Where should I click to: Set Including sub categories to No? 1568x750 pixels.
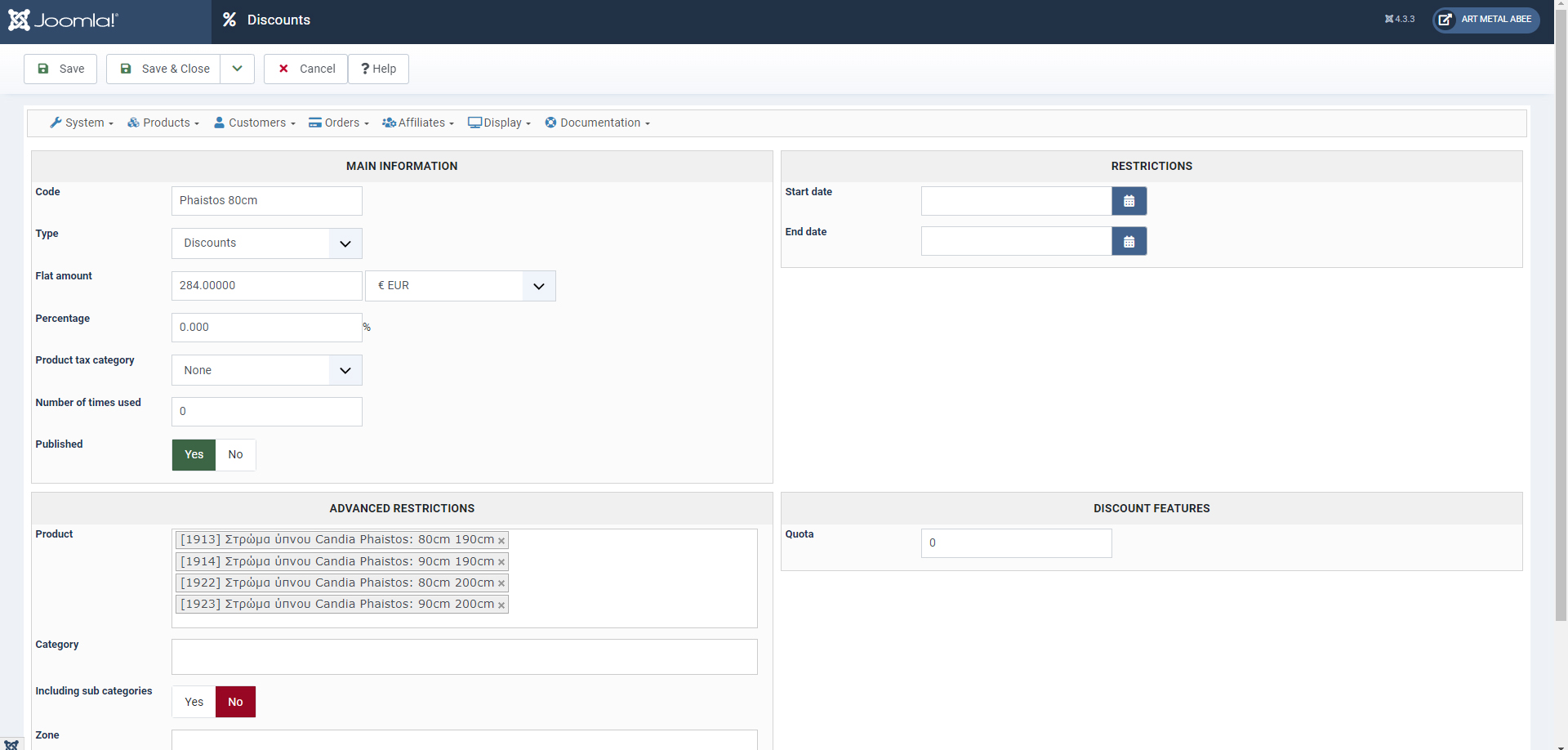235,702
